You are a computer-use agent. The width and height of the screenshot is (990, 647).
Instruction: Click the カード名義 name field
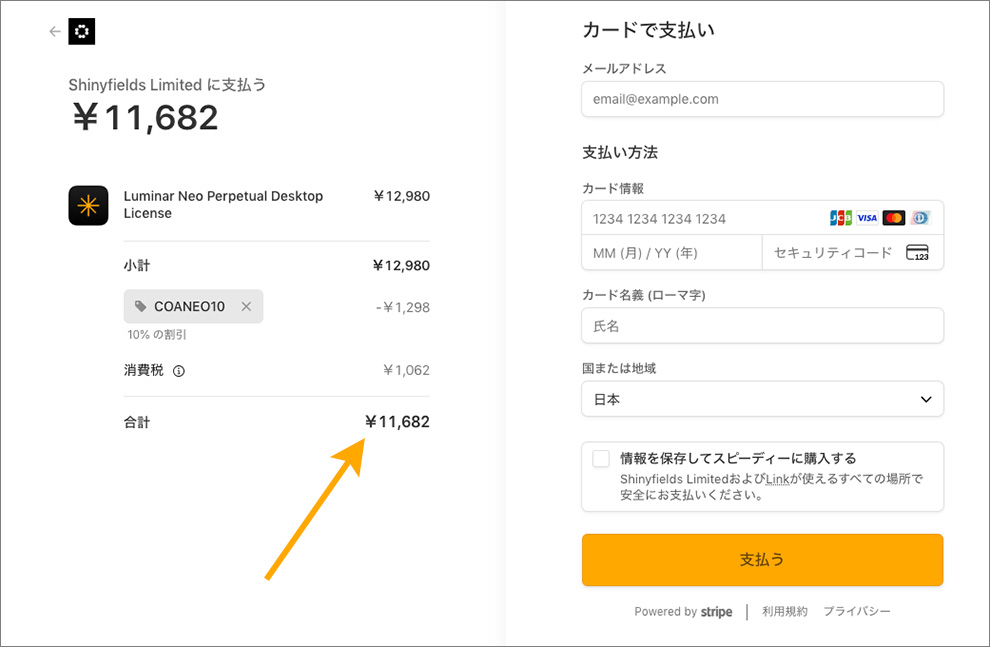pyautogui.click(x=762, y=326)
